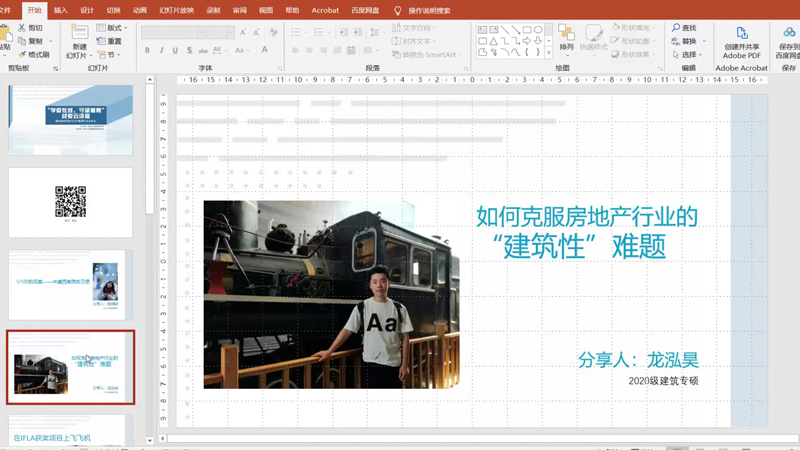This screenshot has width=800, height=450.
Task: Increase font size (larger A)
Action: 243,32
